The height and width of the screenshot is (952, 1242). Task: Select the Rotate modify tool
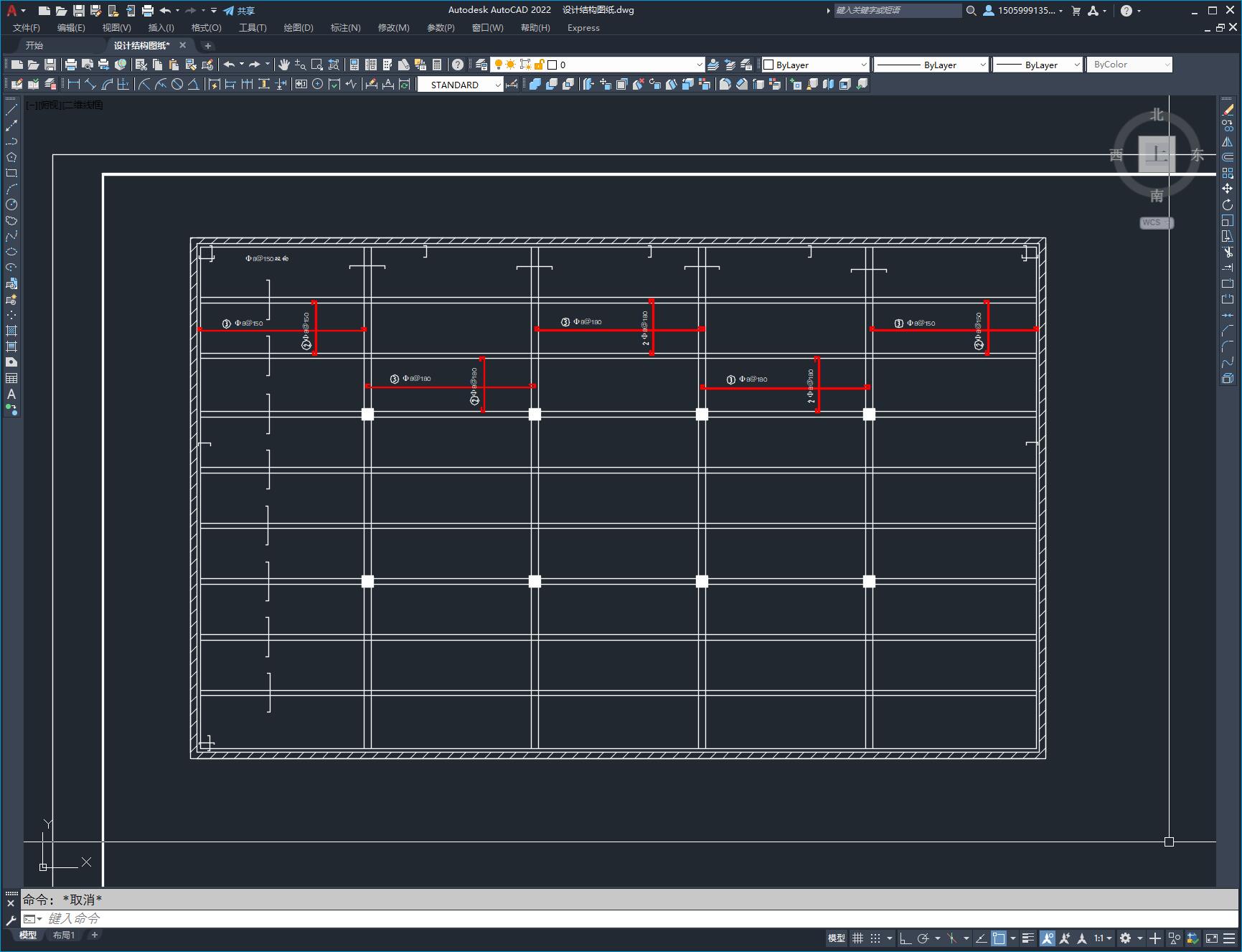[1228, 204]
